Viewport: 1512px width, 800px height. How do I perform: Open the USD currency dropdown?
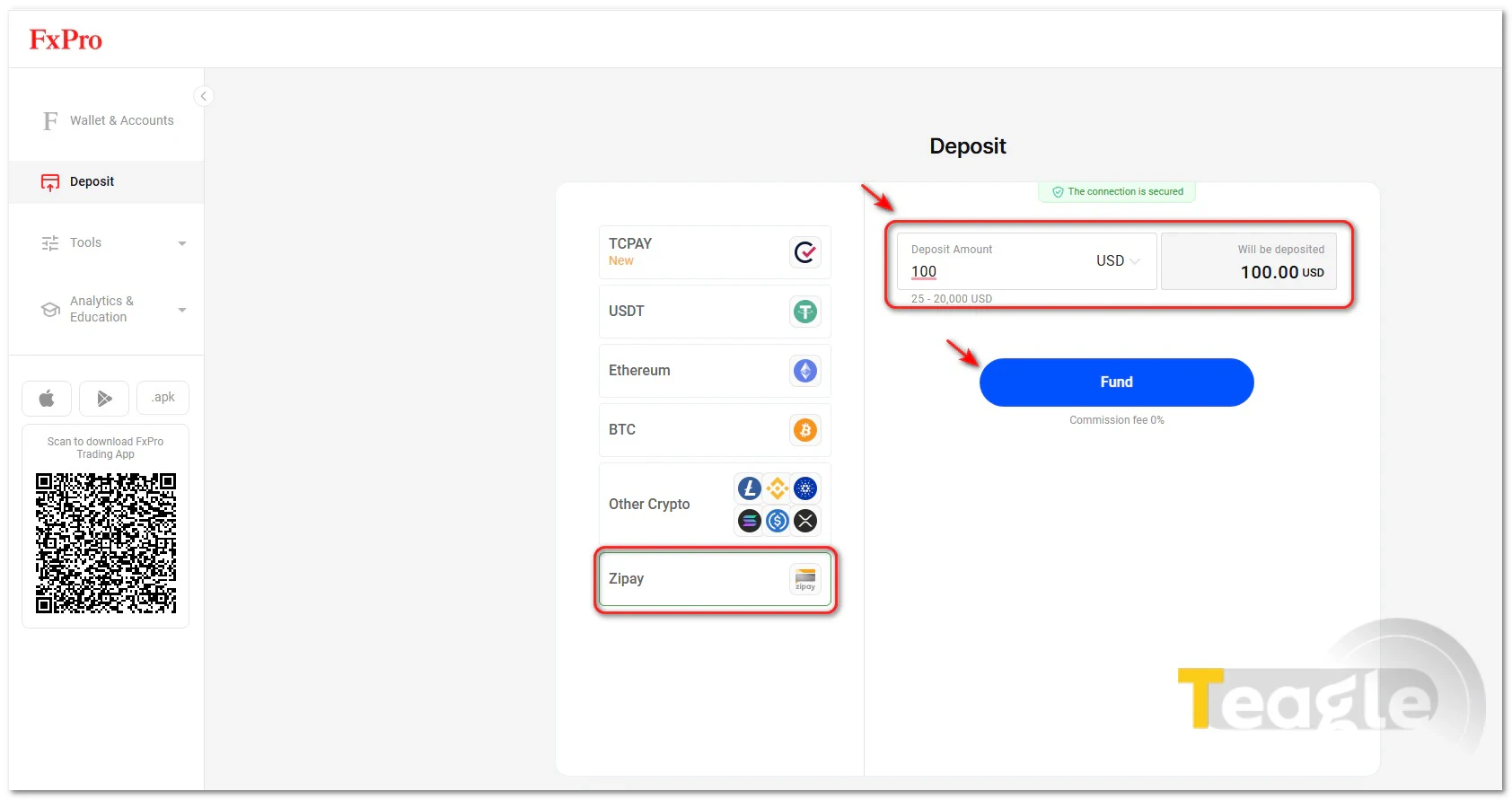pyautogui.click(x=1118, y=261)
